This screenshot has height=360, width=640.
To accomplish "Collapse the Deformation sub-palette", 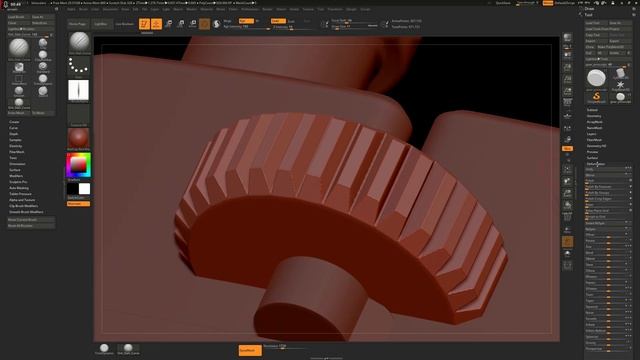I will coord(596,164).
